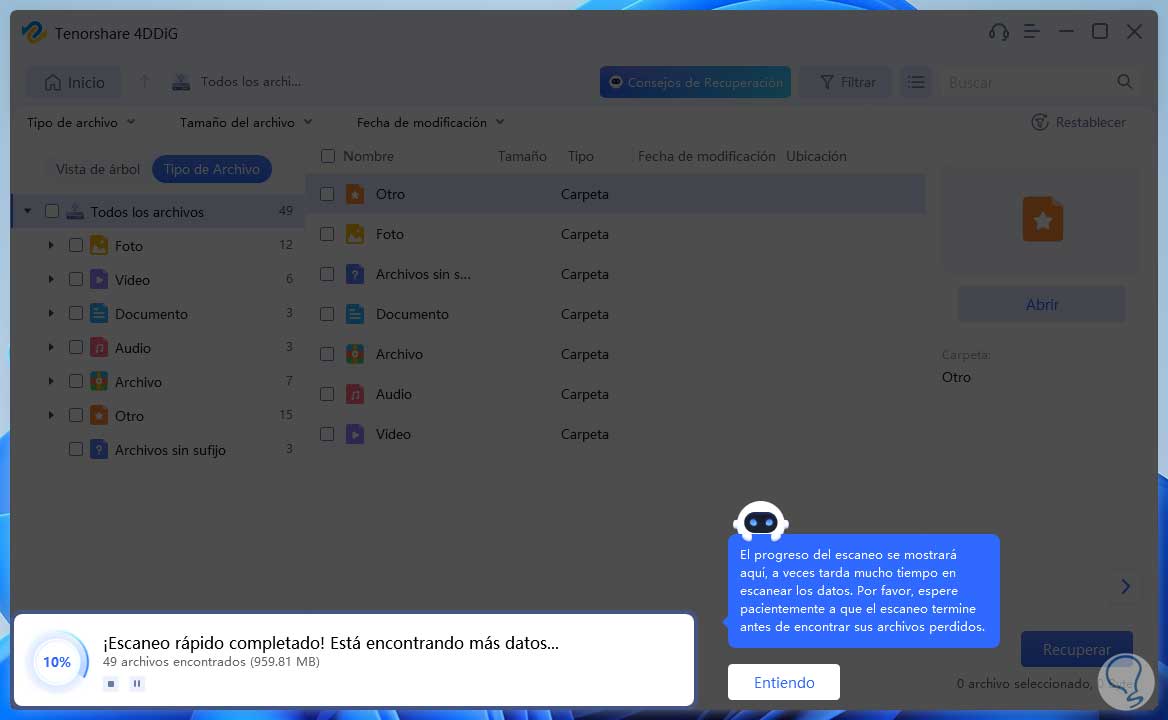This screenshot has width=1168, height=720.
Task: Expand the Foto tree node
Action: point(51,245)
